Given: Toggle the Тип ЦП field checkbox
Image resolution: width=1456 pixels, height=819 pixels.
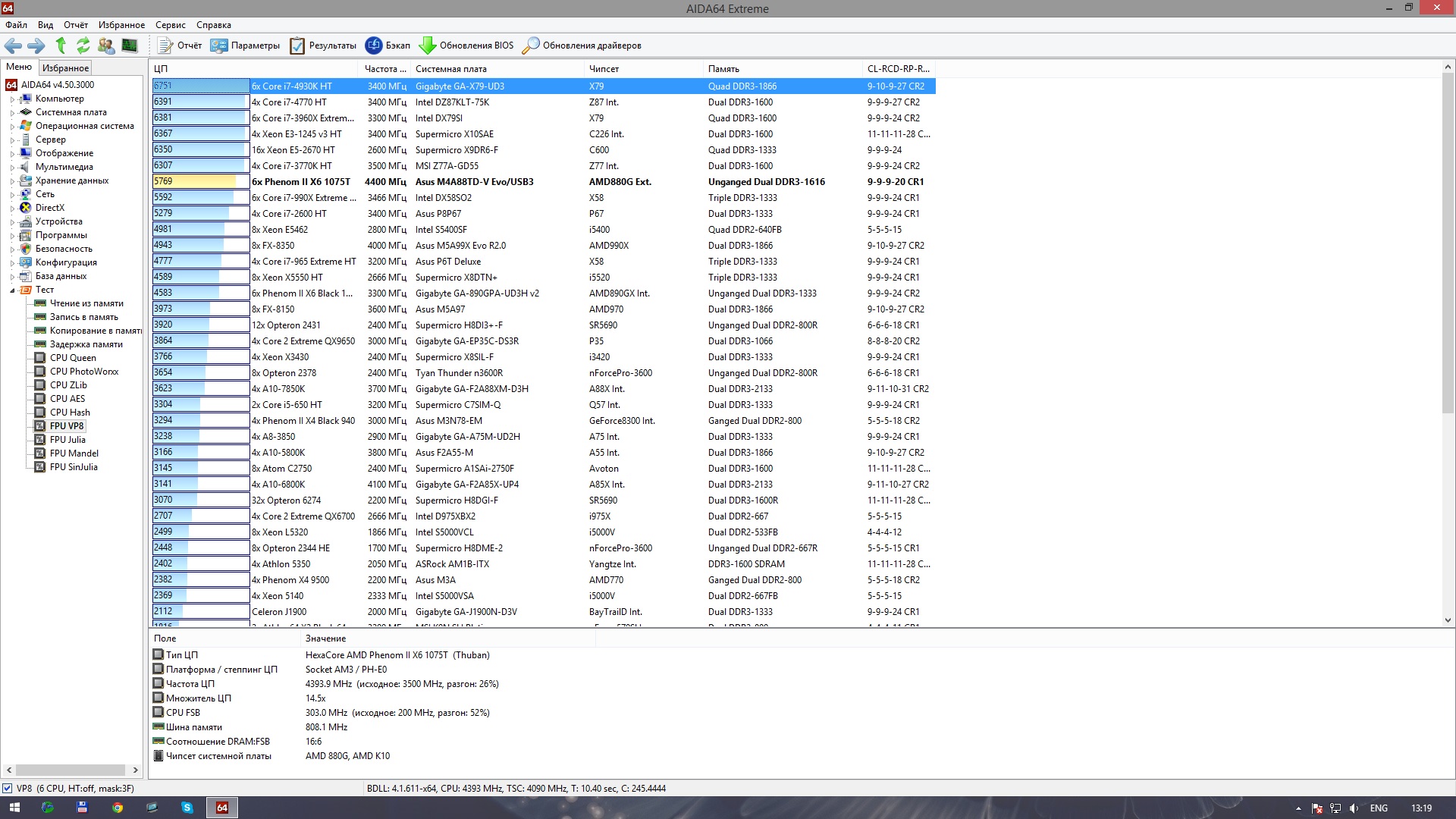Looking at the screenshot, I should tap(158, 654).
